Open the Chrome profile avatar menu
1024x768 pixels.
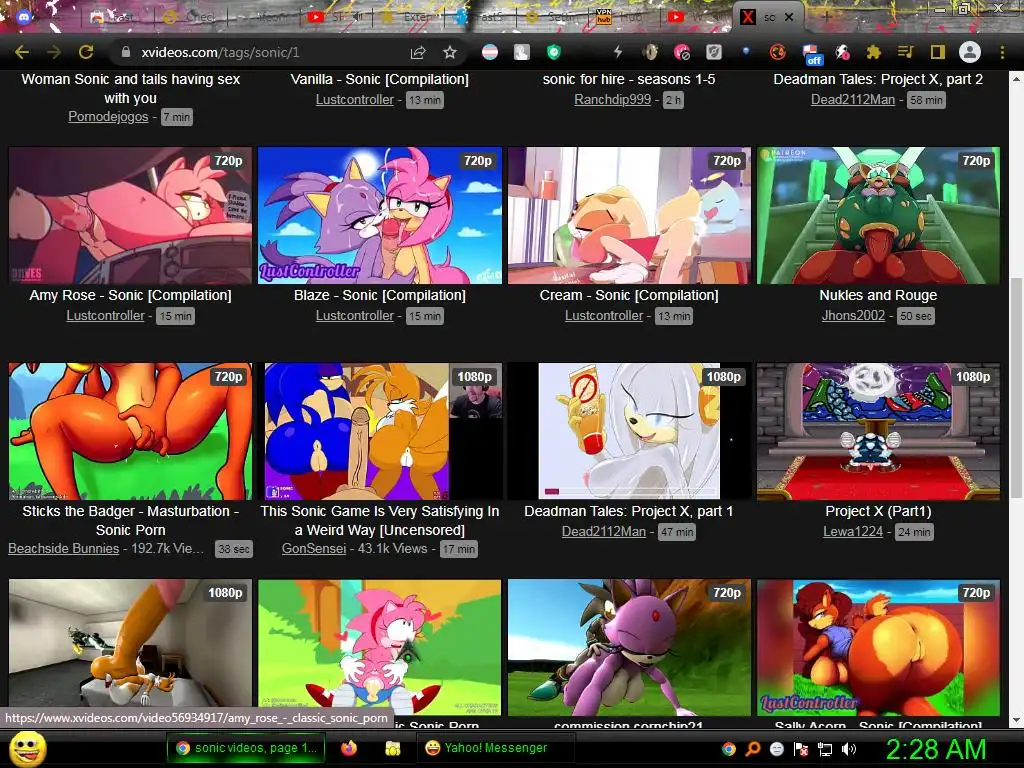970,52
